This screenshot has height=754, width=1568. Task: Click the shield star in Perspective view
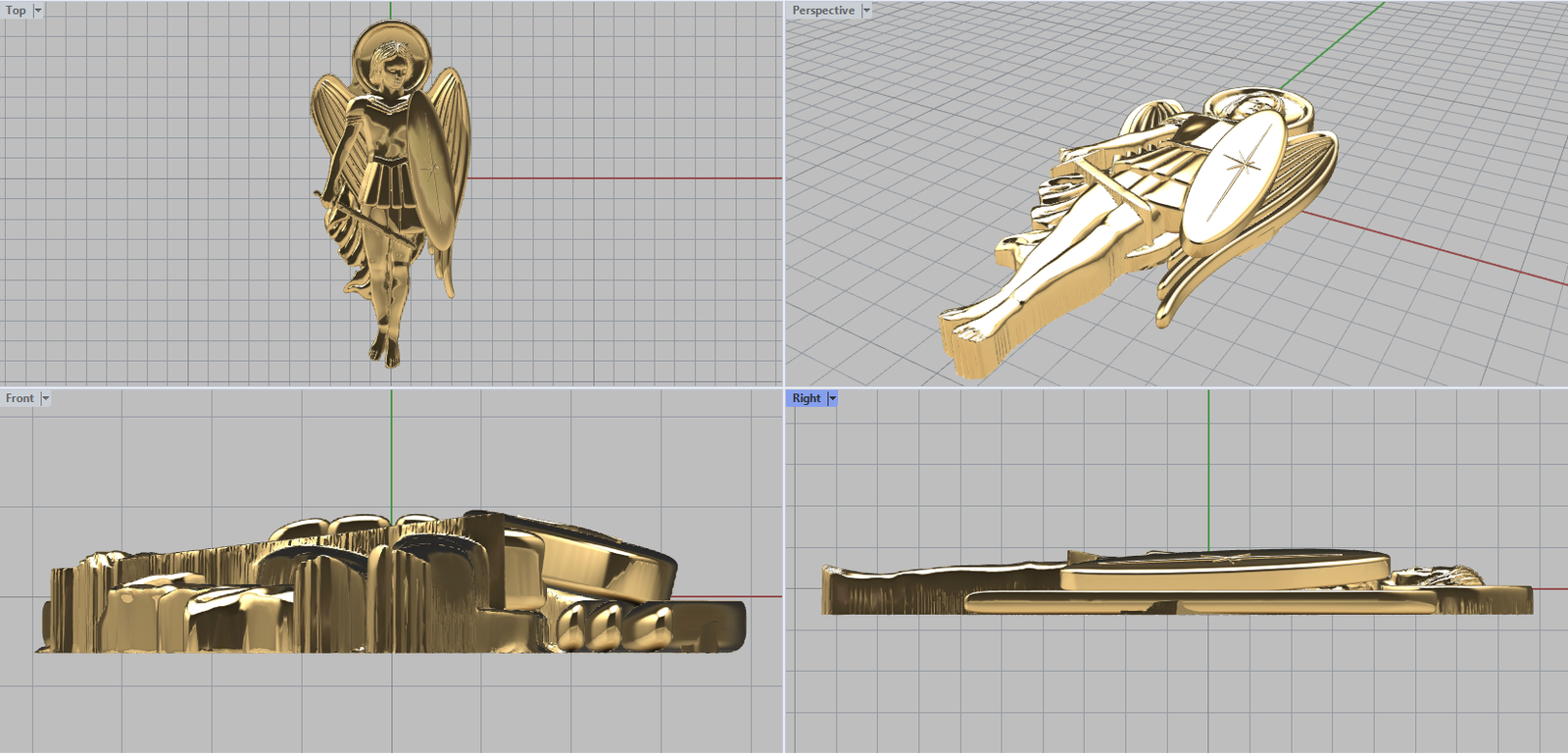1243,167
